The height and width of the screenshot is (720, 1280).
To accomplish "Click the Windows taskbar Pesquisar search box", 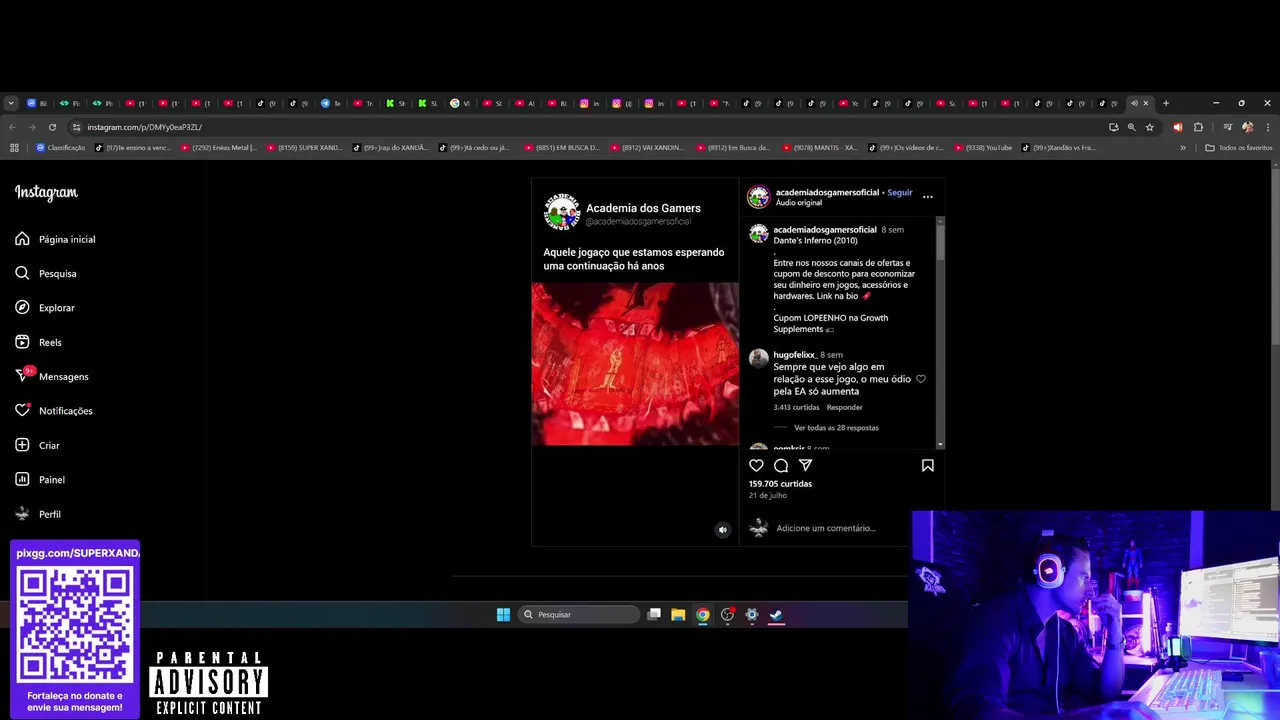I will point(579,615).
